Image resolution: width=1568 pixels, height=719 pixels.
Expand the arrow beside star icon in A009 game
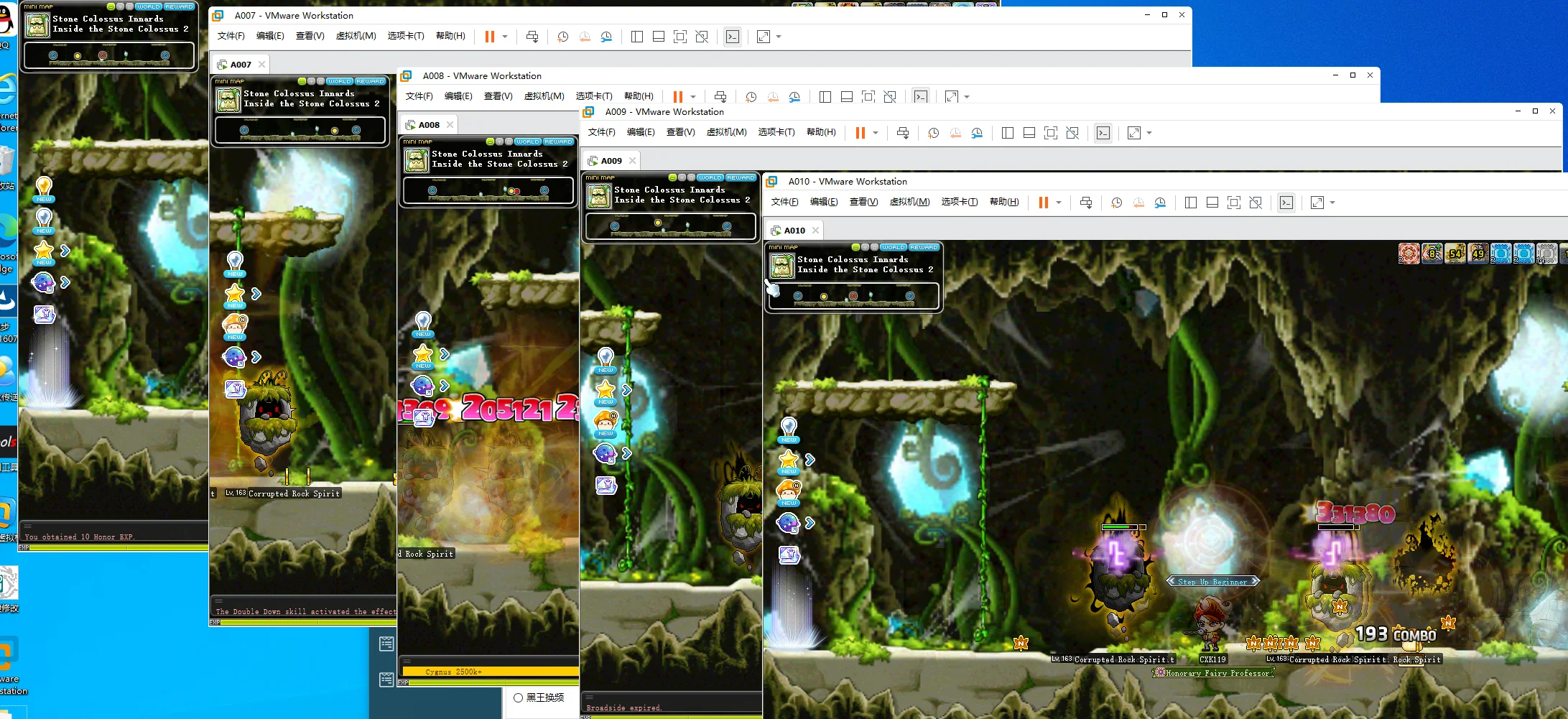[627, 390]
